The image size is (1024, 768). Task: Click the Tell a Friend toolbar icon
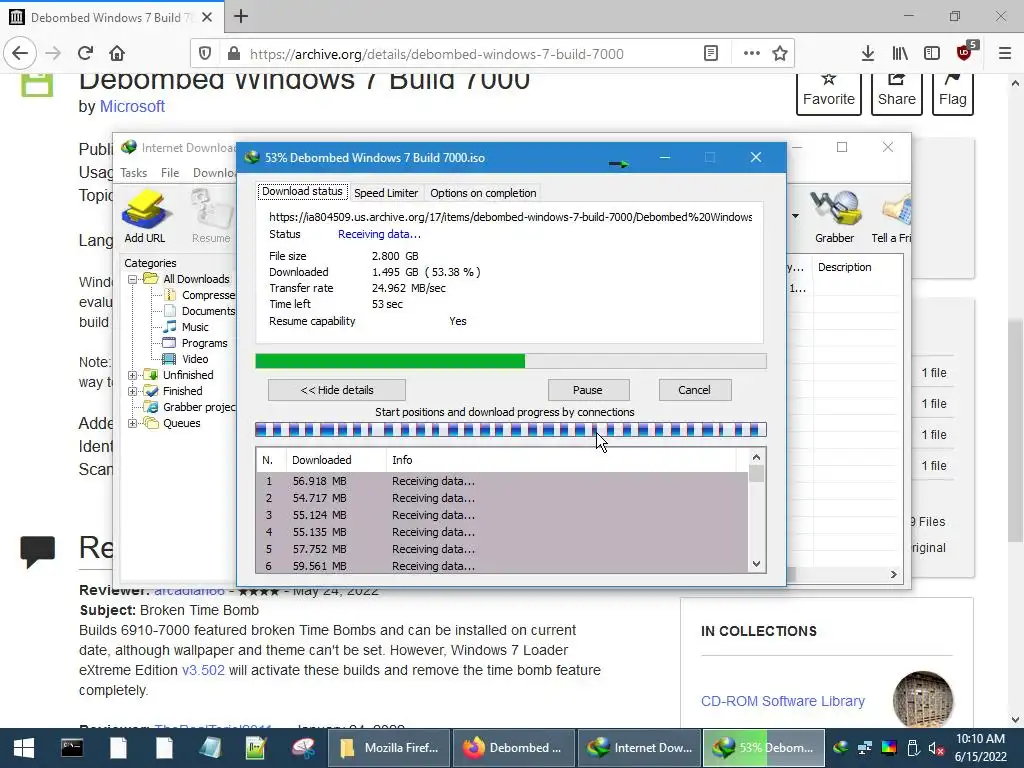892,216
